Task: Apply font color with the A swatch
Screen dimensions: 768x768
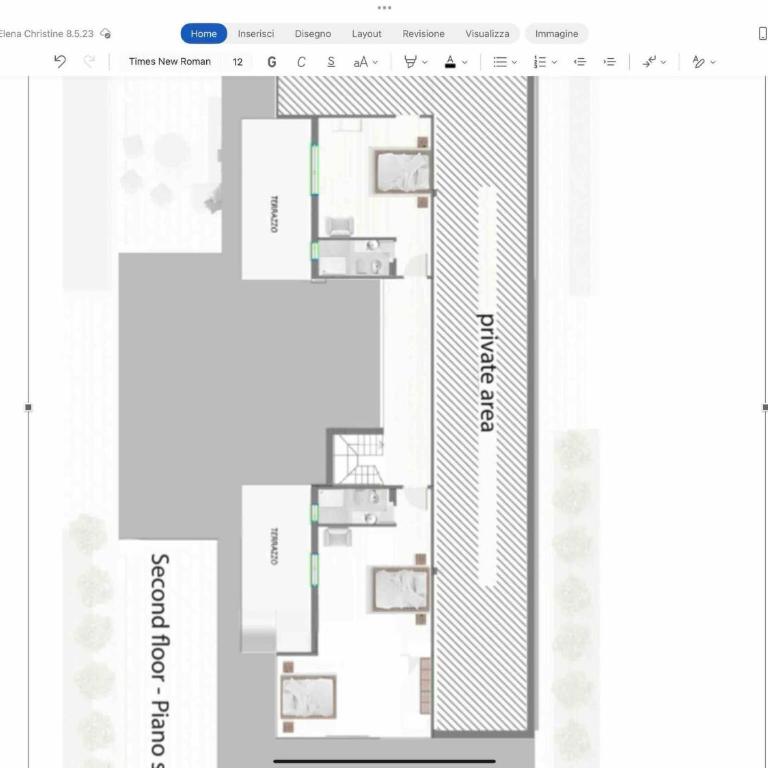Action: point(450,62)
